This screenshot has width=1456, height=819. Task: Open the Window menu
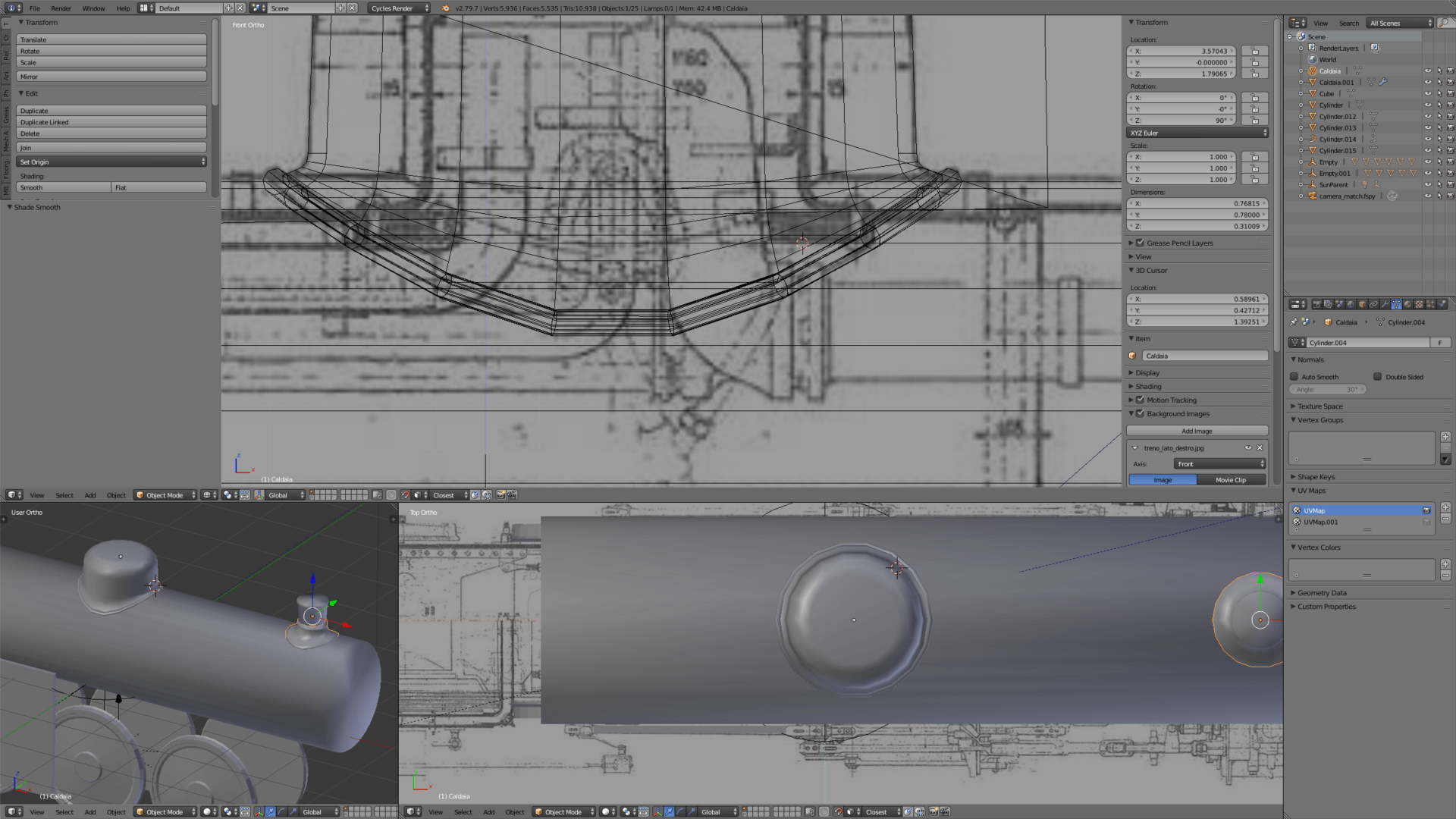(x=93, y=8)
